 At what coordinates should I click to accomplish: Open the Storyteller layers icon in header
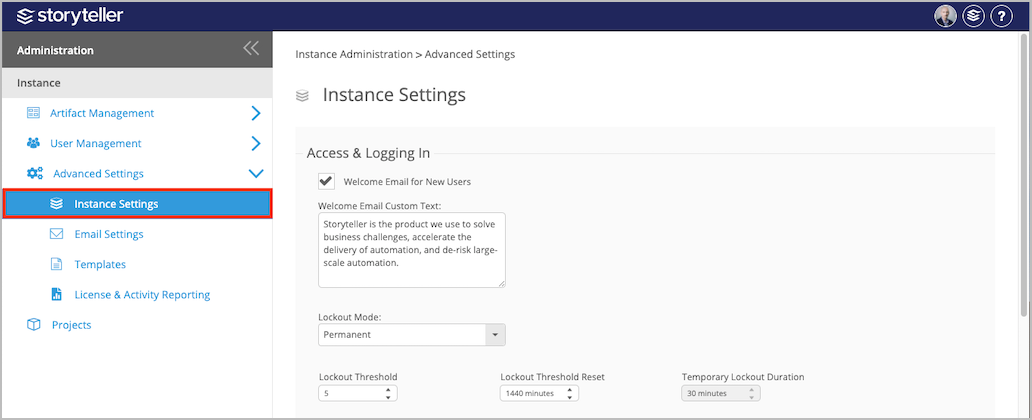pyautogui.click(x=973, y=16)
